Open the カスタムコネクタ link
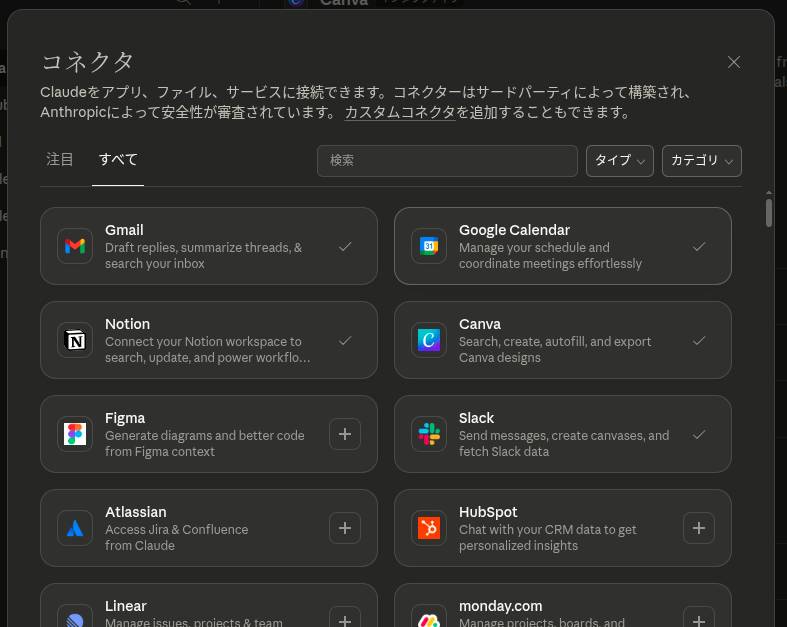Screen dimensions: 787x627 400,113
